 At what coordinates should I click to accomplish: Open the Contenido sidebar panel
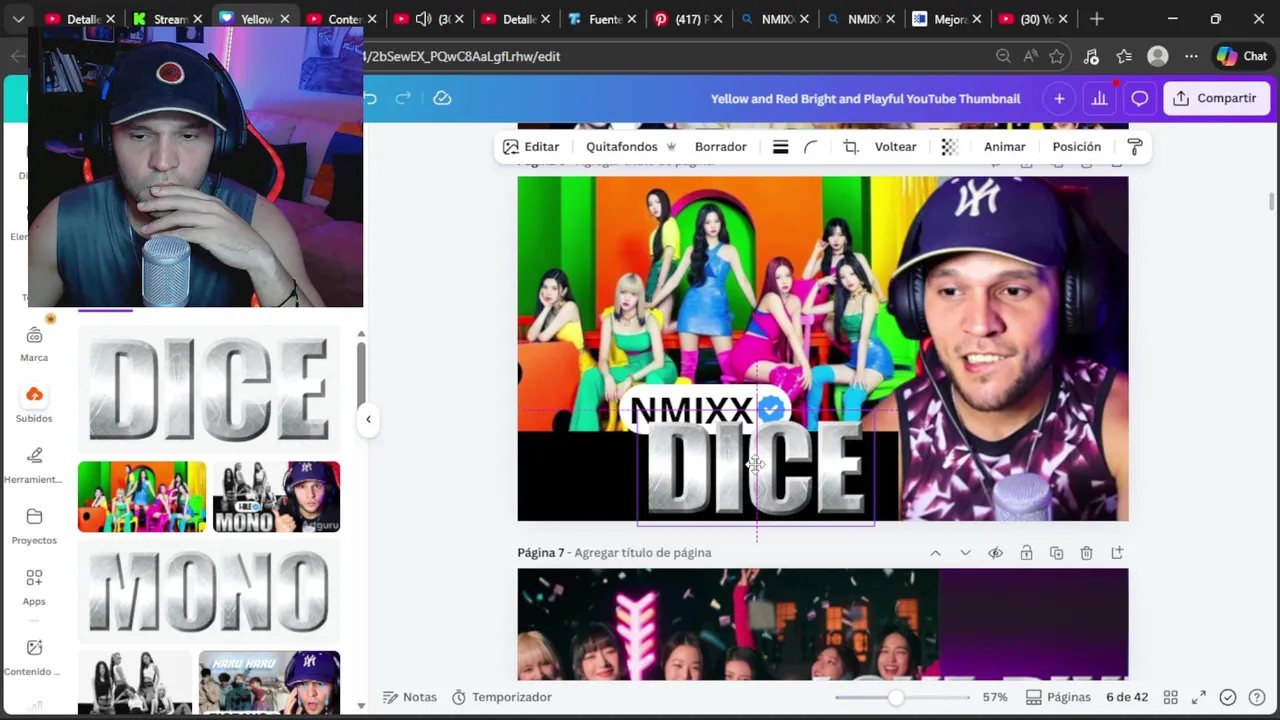pos(34,658)
